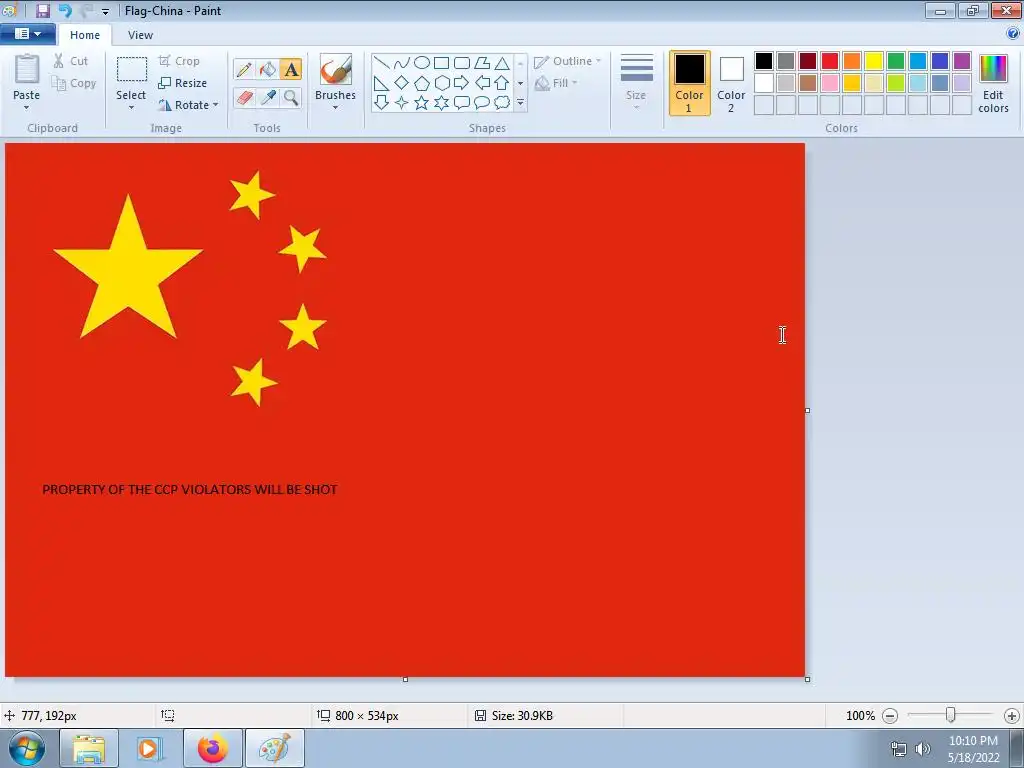
Task: Open the Rotate dropdown
Action: coord(188,105)
